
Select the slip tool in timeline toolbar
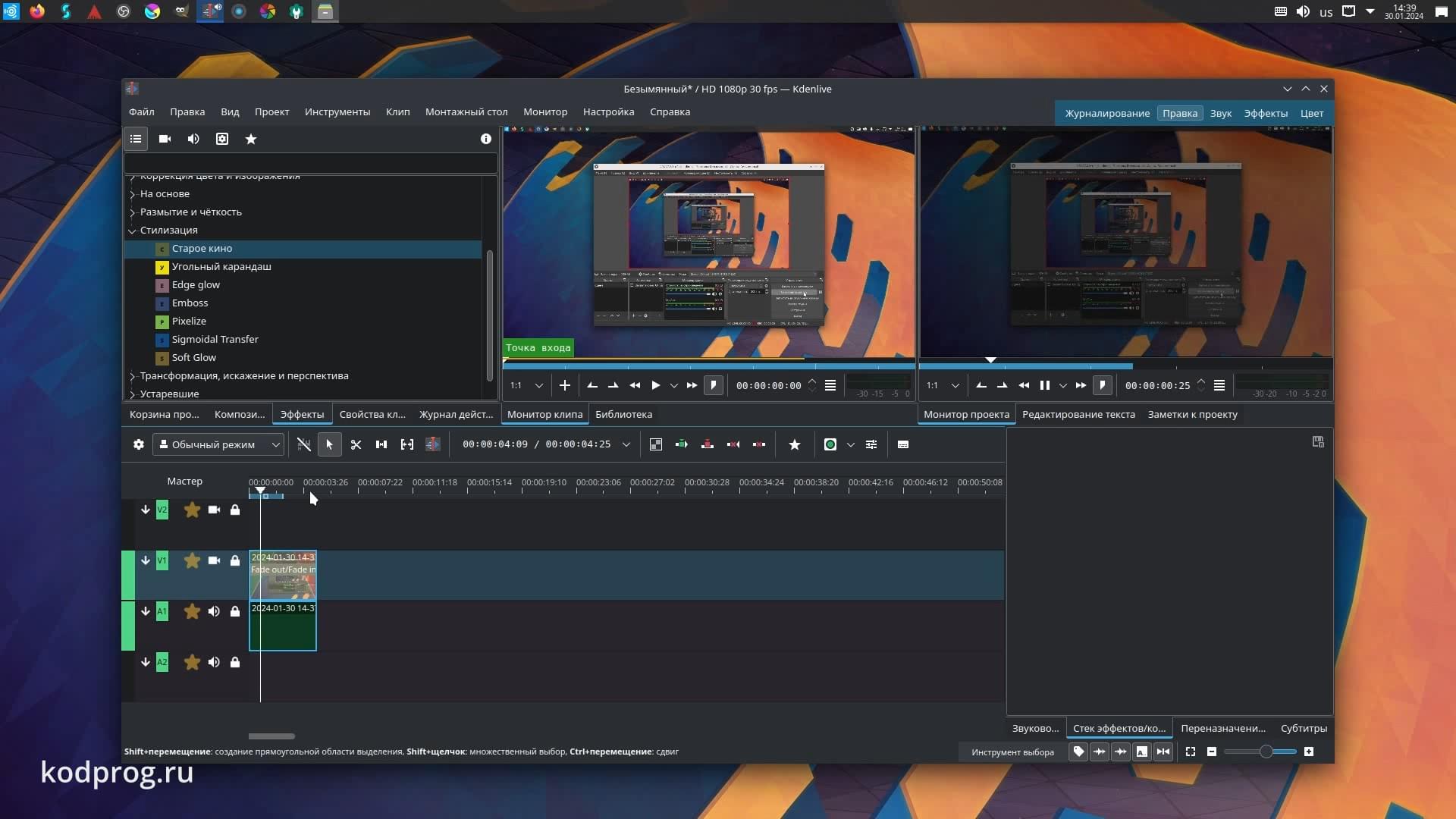[407, 444]
